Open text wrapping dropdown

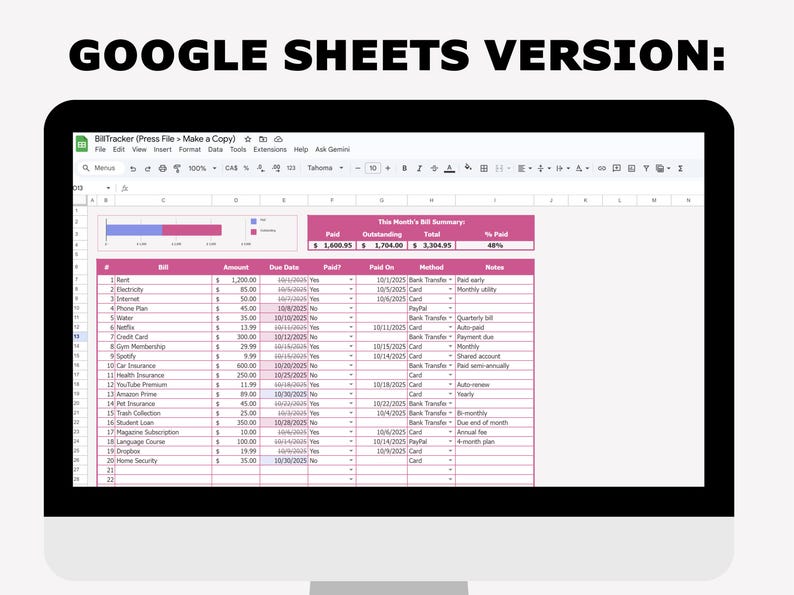(x=562, y=168)
